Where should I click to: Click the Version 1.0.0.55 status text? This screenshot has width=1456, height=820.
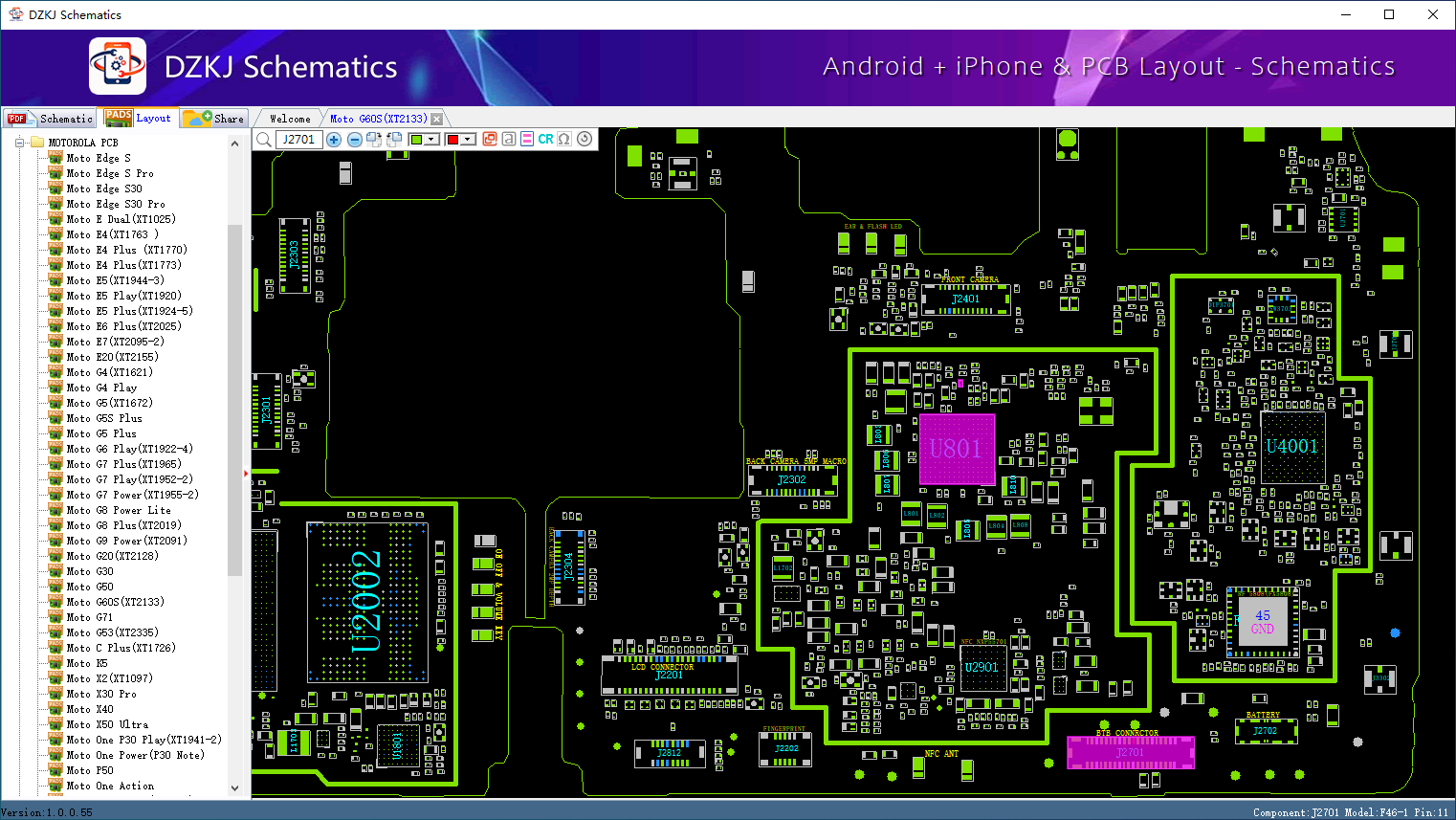(47, 812)
